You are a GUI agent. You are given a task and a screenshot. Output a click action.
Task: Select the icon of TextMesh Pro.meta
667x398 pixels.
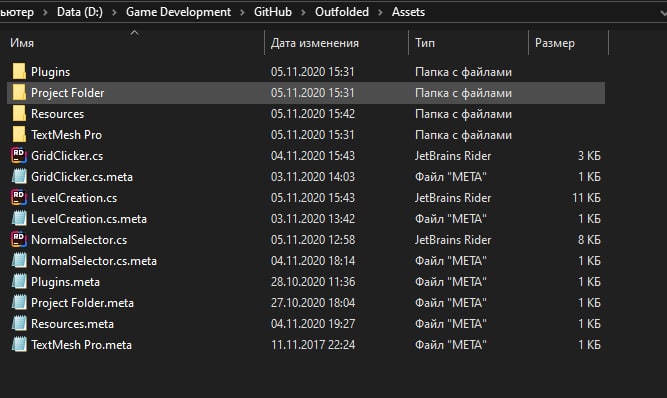click(x=19, y=344)
